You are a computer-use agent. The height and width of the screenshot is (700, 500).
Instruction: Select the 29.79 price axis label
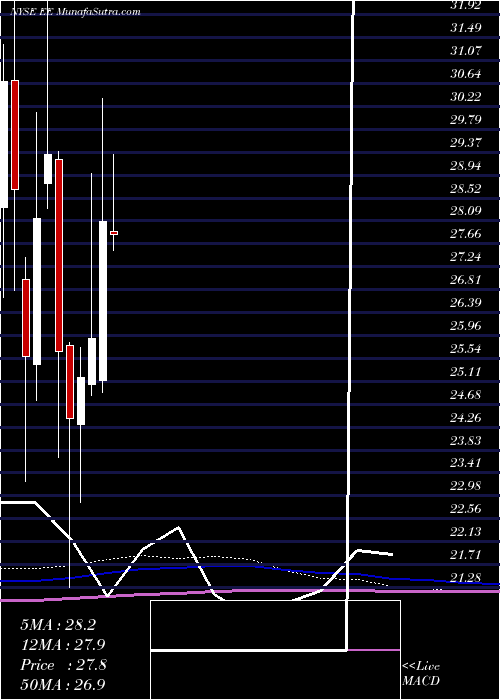point(467,120)
